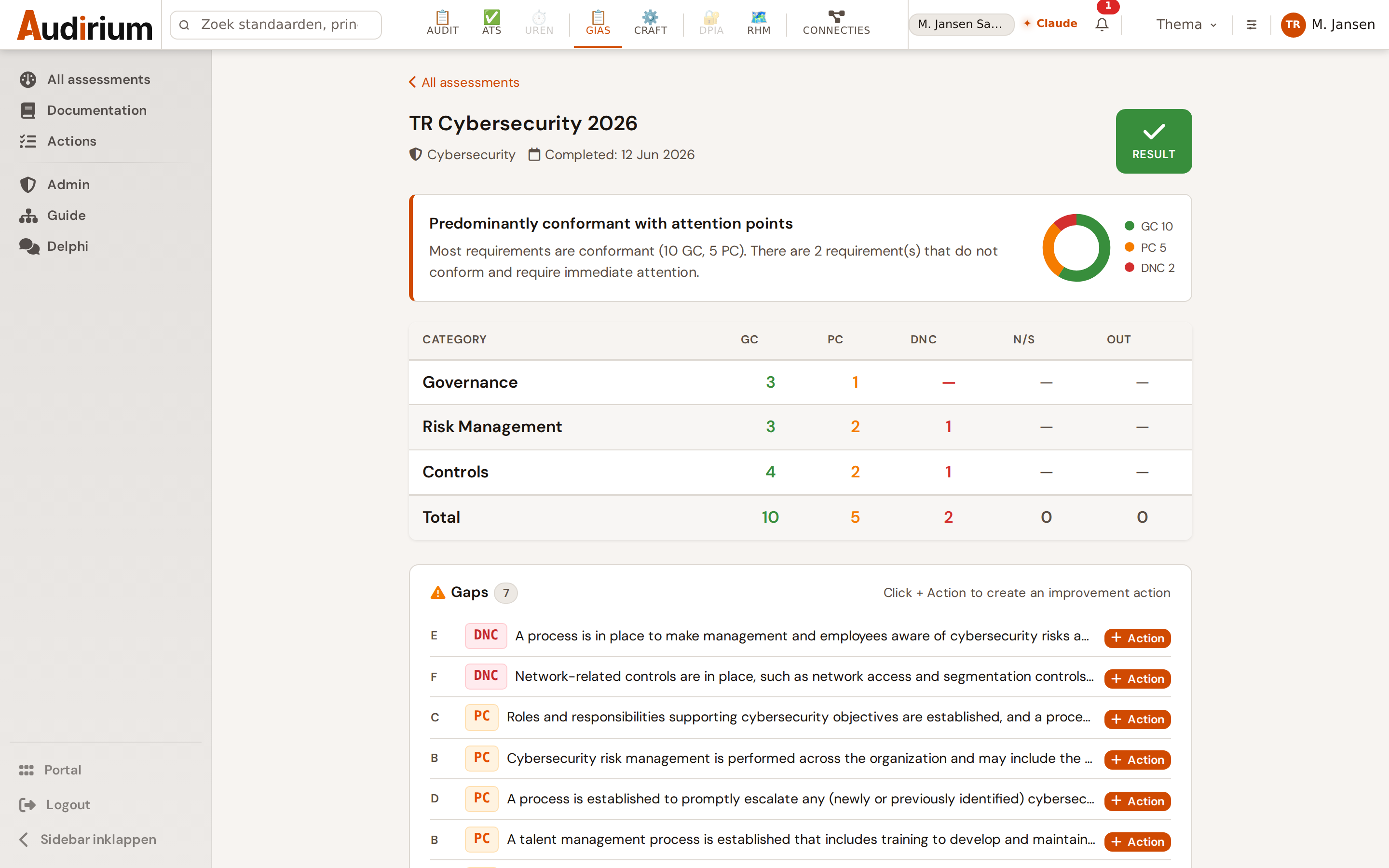Select the Risk Management category row

800,427
